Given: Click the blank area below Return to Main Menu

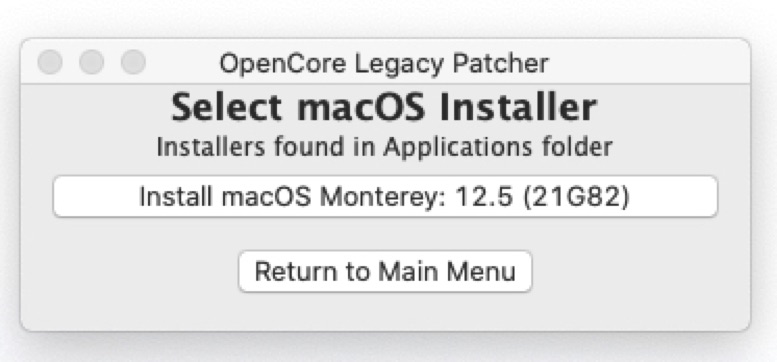Looking at the screenshot, I should [x=385, y=311].
